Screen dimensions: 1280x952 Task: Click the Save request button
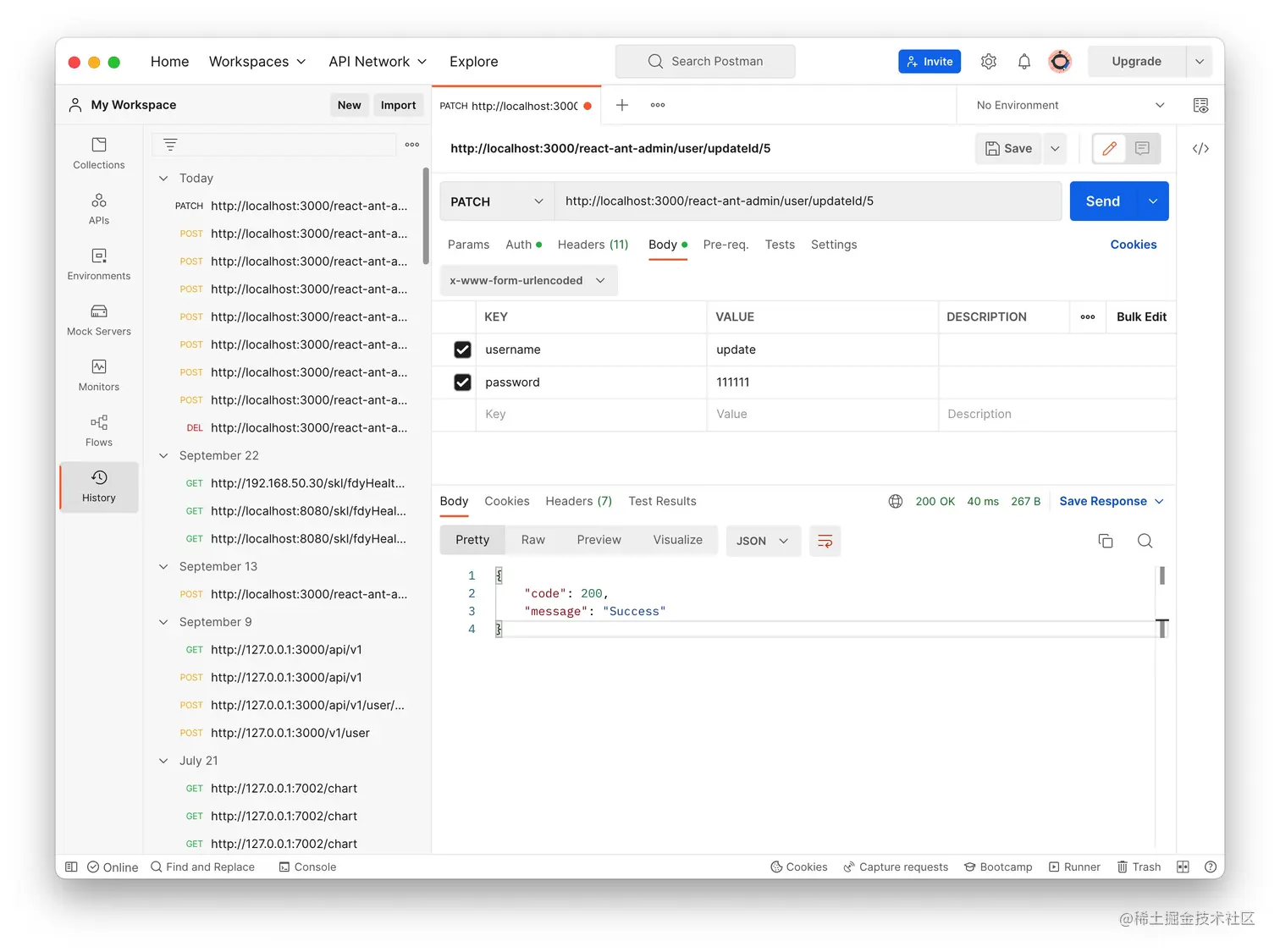[1008, 149]
